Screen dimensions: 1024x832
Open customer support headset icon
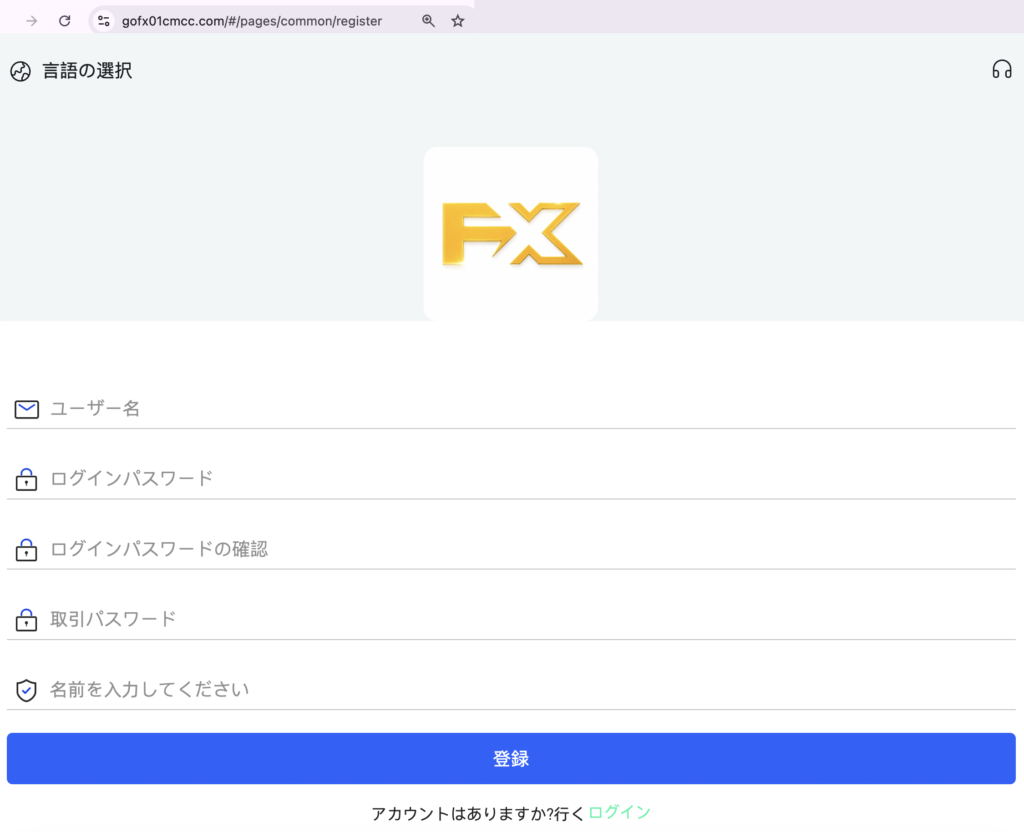click(x=1002, y=69)
